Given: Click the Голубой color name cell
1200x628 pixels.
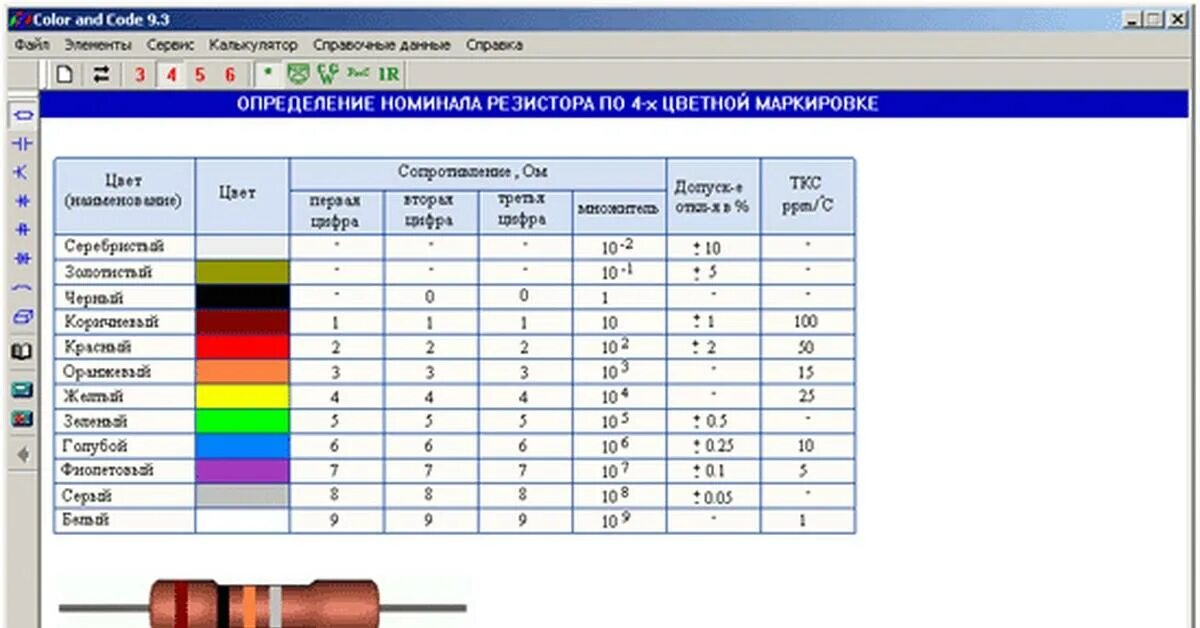Looking at the screenshot, I should [124, 445].
